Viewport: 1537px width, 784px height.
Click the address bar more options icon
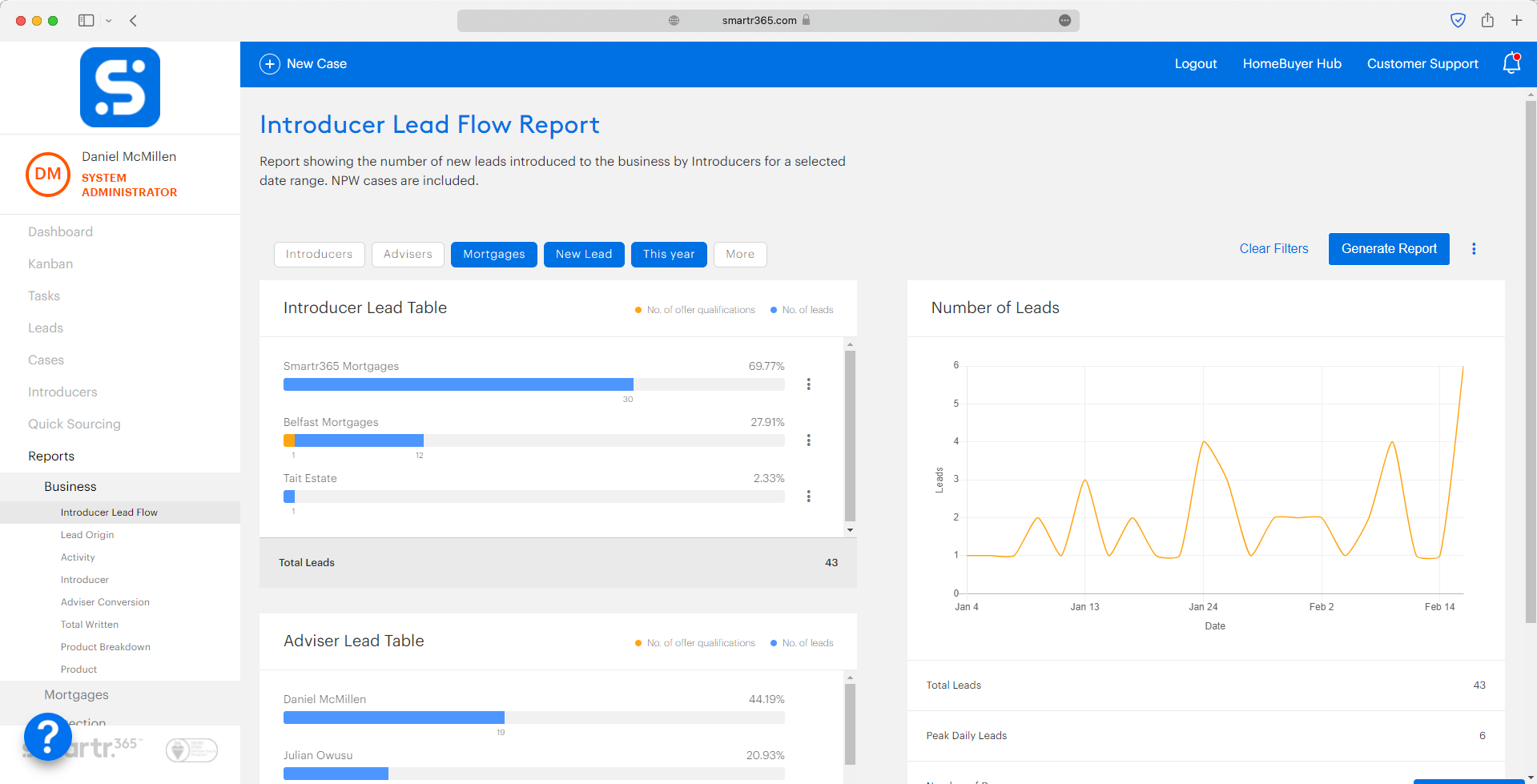[x=1064, y=20]
